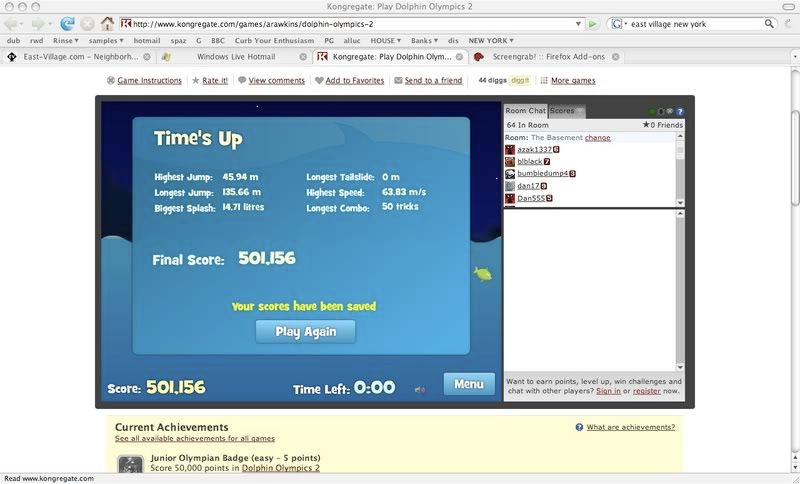Open the tab list dropdown arrow
Image resolution: width=800 pixels, height=484 pixels.
(794, 57)
